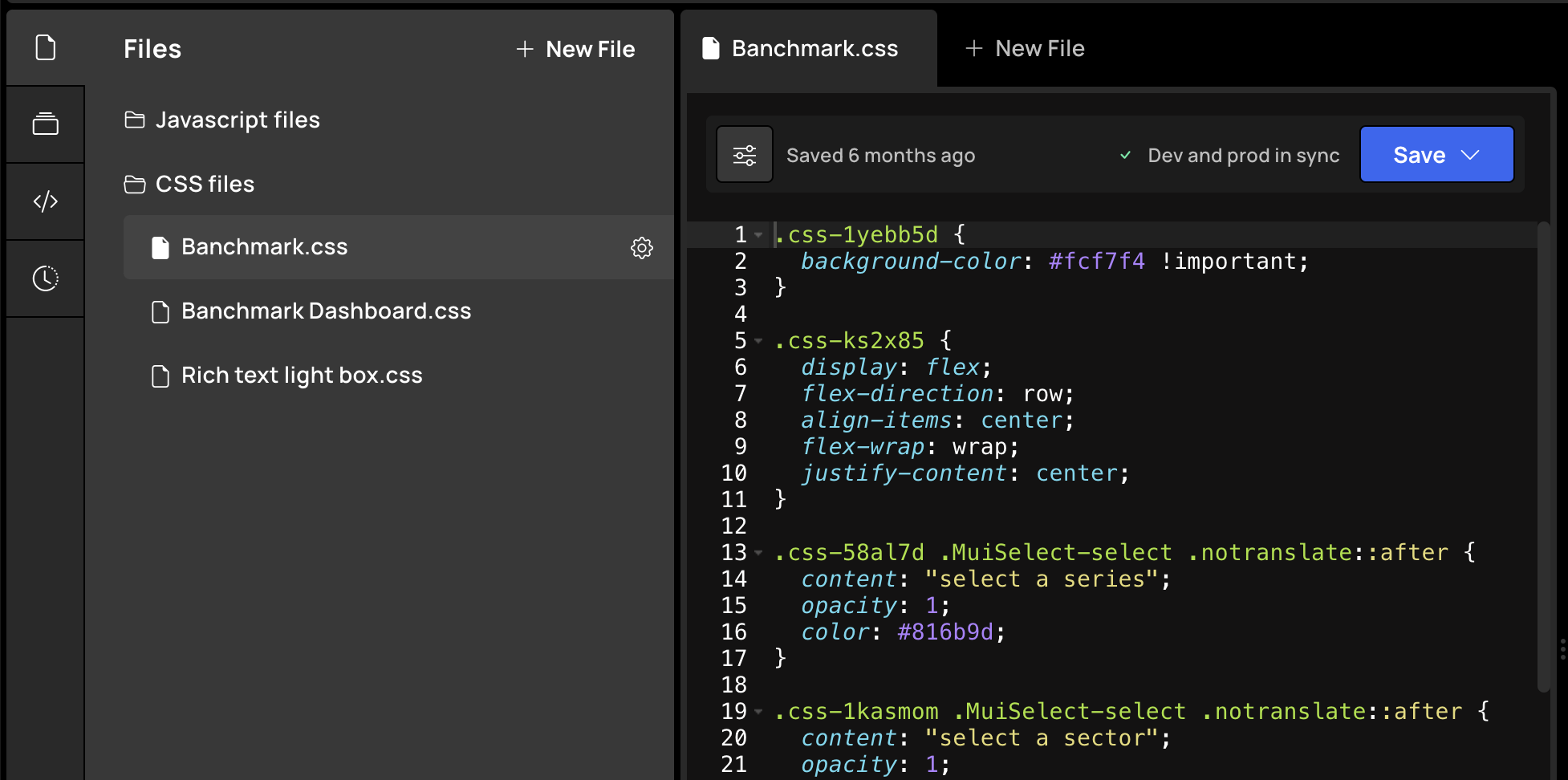The image size is (1568, 780).
Task: Switch to the Banchmark.css editor tab
Action: coord(809,48)
